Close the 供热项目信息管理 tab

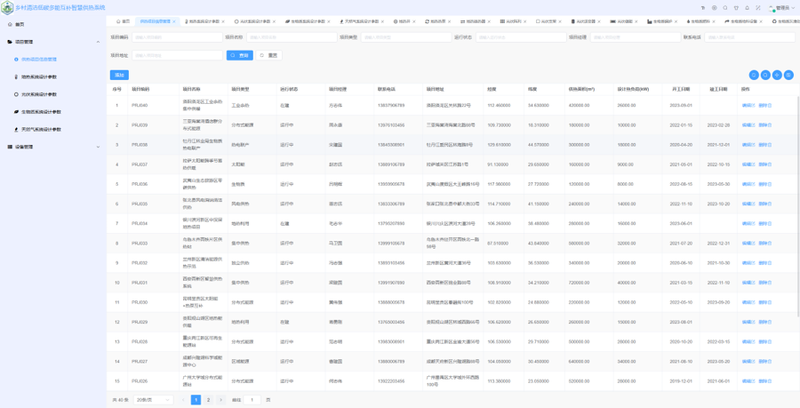pyautogui.click(x=174, y=21)
